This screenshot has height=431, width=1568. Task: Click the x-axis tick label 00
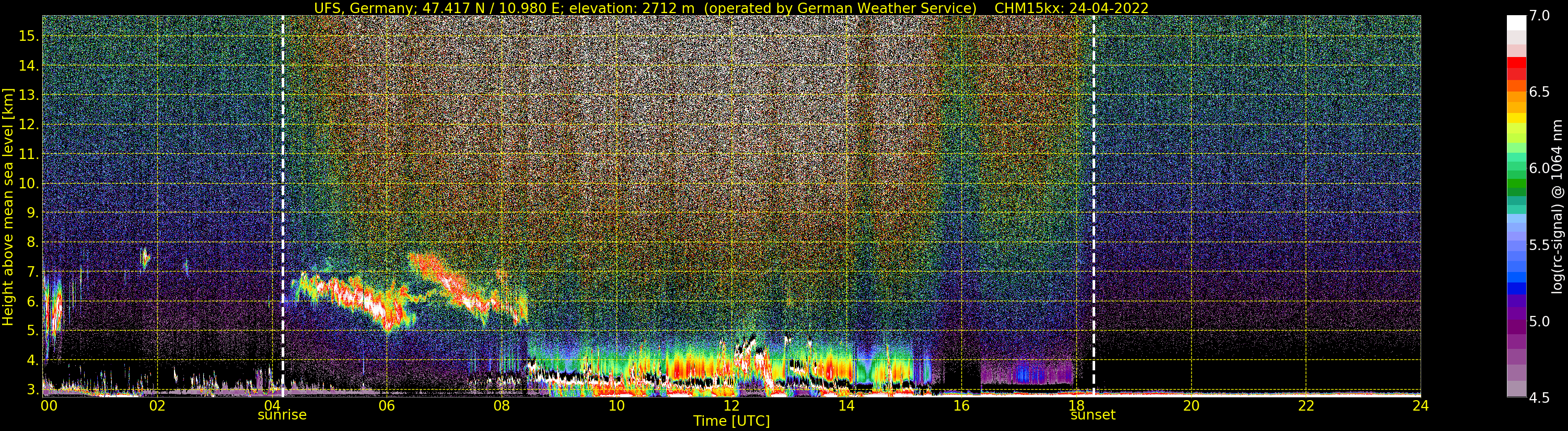(x=49, y=405)
